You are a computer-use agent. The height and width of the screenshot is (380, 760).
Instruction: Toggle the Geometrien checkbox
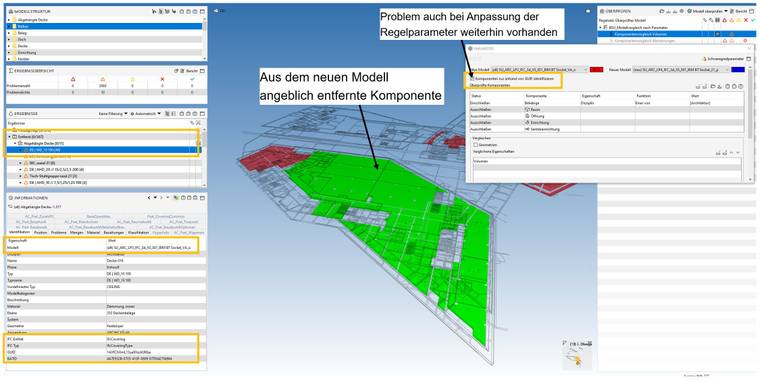[x=475, y=144]
